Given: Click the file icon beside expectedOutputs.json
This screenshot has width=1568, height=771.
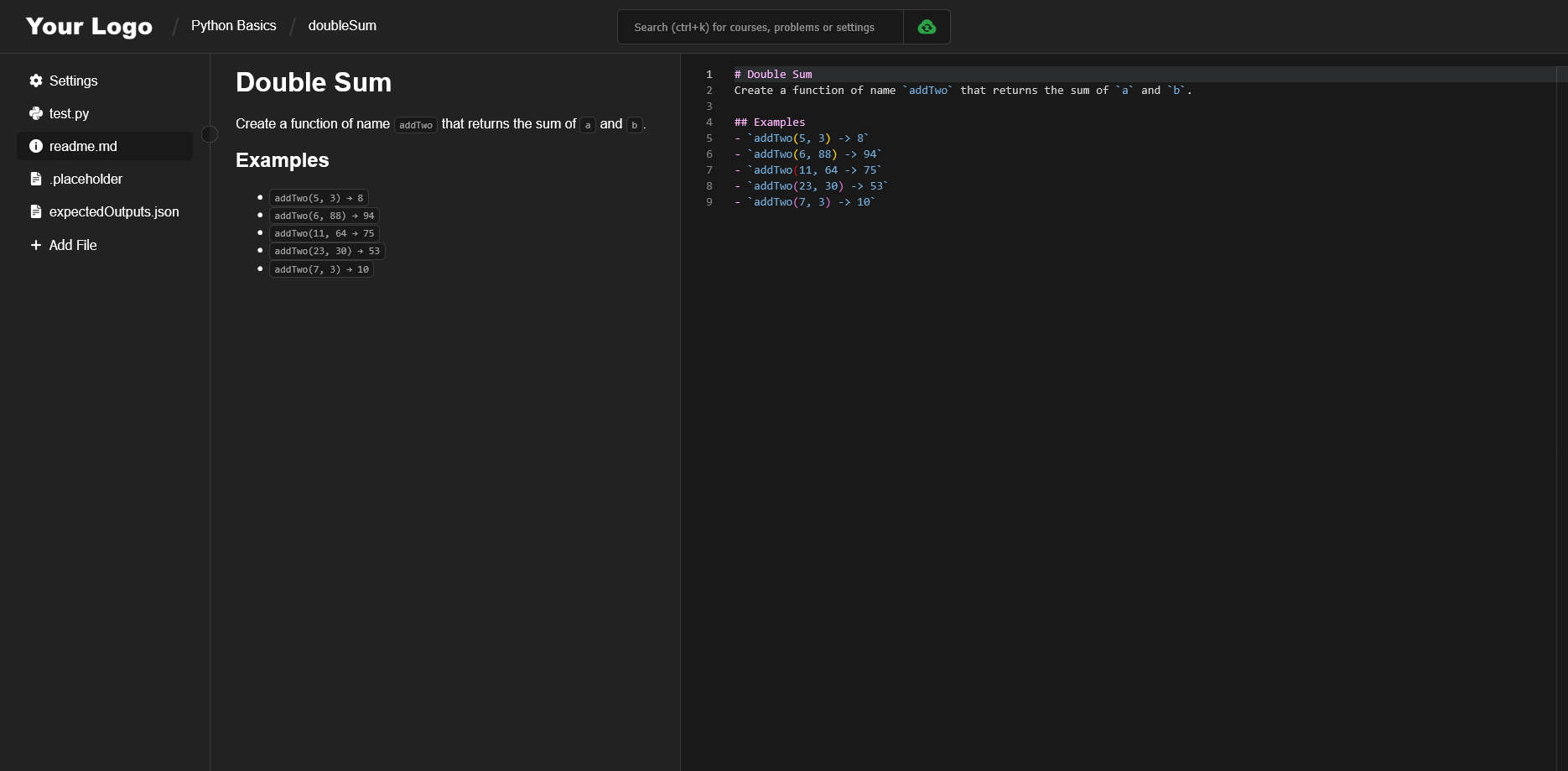Looking at the screenshot, I should coord(36,211).
